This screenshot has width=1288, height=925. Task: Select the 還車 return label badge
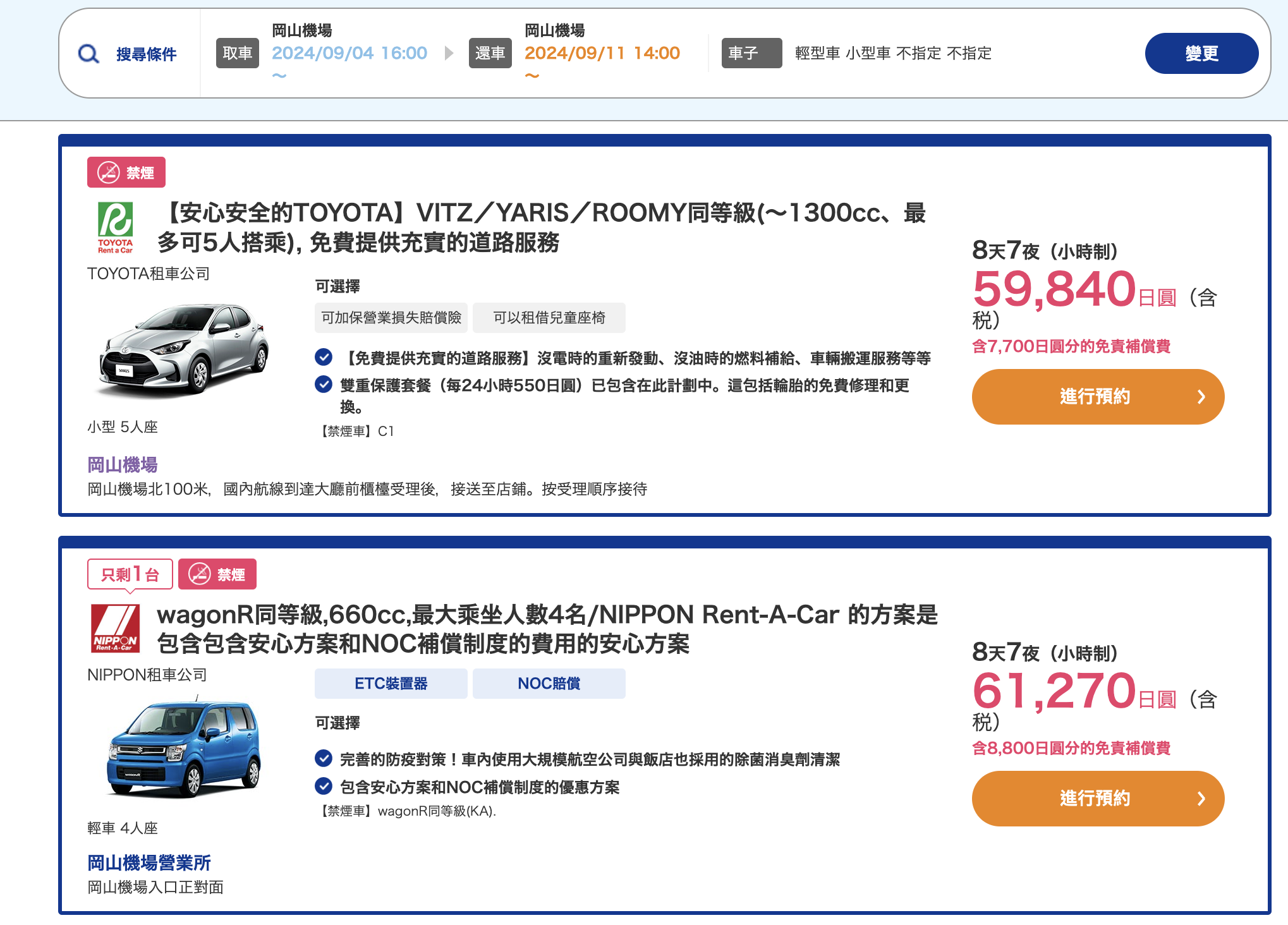[x=490, y=53]
